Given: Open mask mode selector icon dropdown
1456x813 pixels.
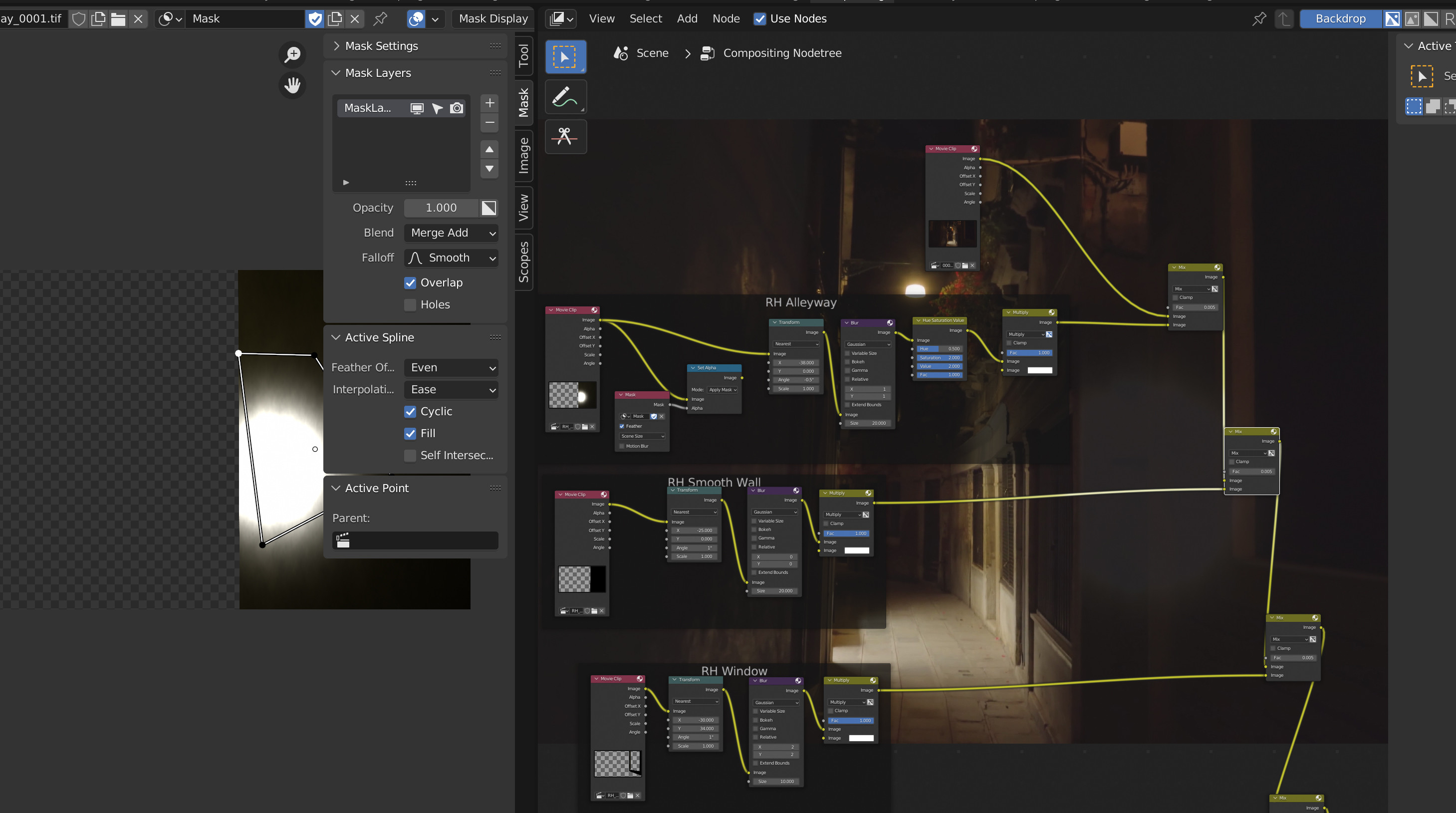Looking at the screenshot, I should pos(170,18).
